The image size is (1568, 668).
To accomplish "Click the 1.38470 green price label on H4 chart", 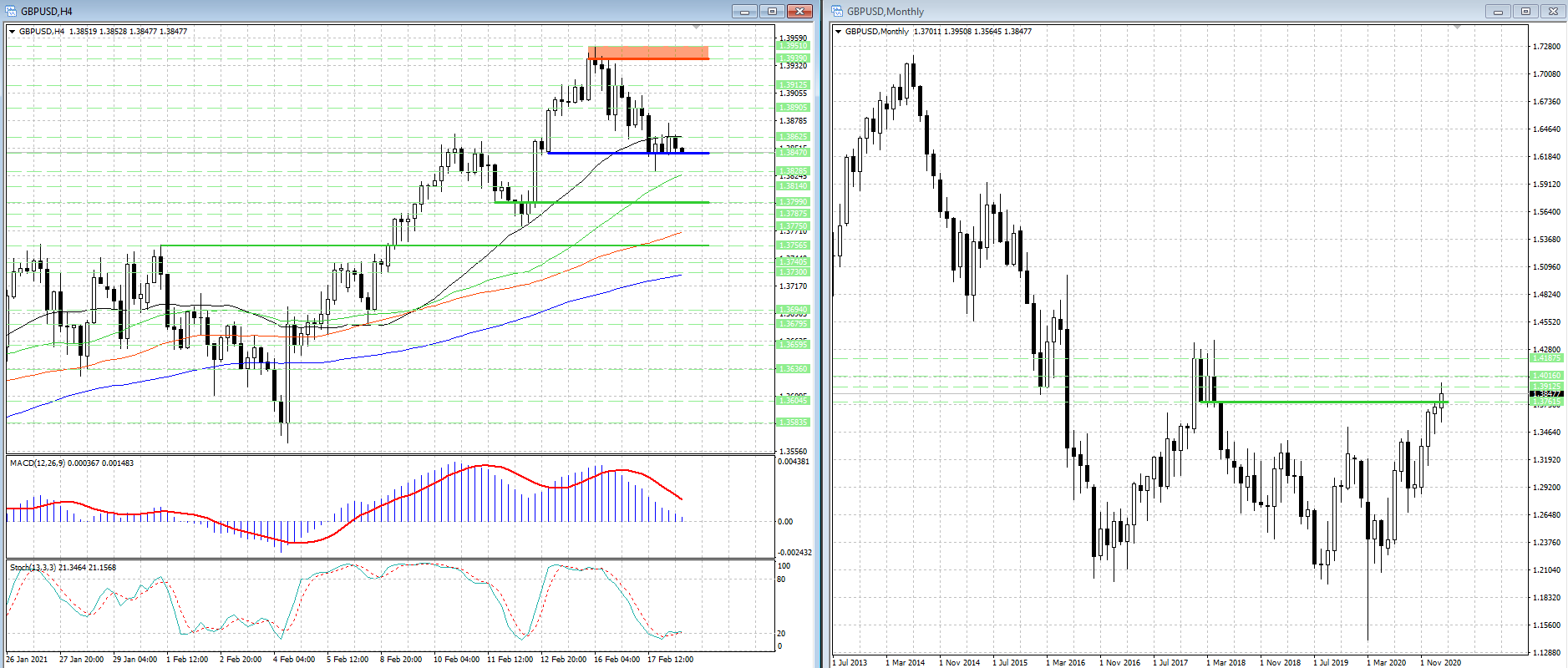I will click(x=793, y=152).
